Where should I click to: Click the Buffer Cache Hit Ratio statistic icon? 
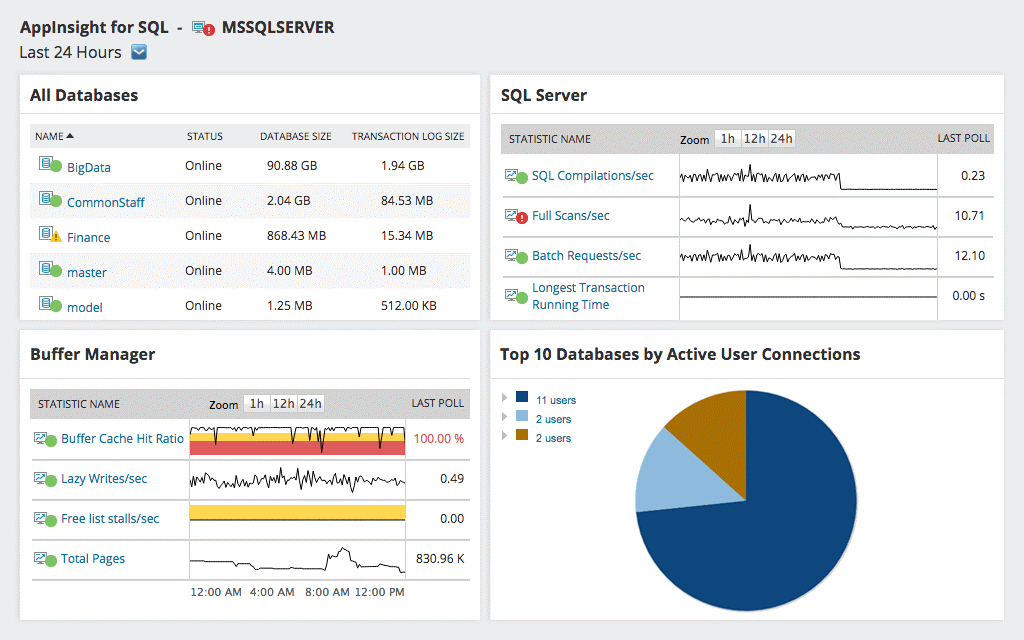[45, 439]
